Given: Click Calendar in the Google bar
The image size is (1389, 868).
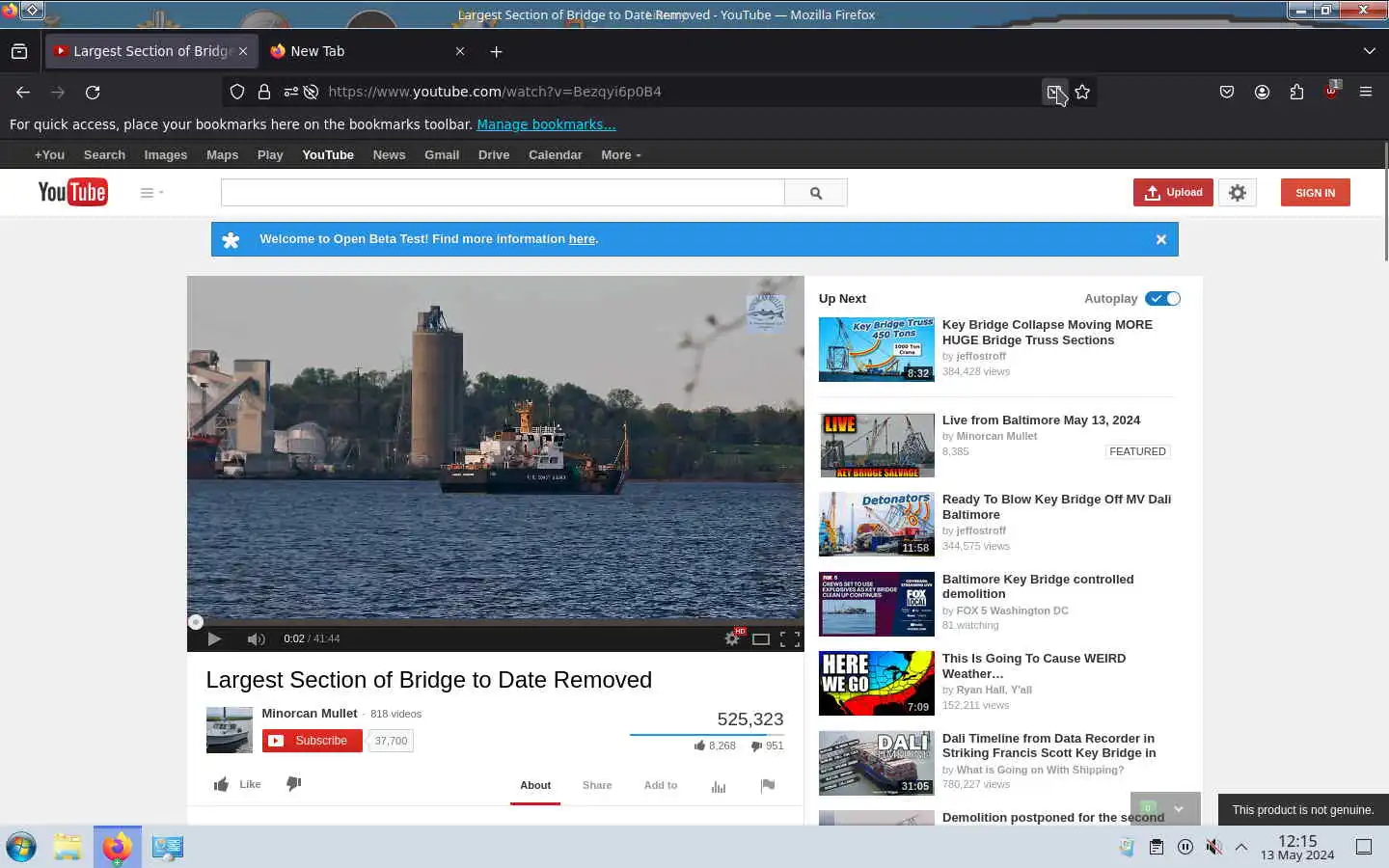Looking at the screenshot, I should pos(555,155).
